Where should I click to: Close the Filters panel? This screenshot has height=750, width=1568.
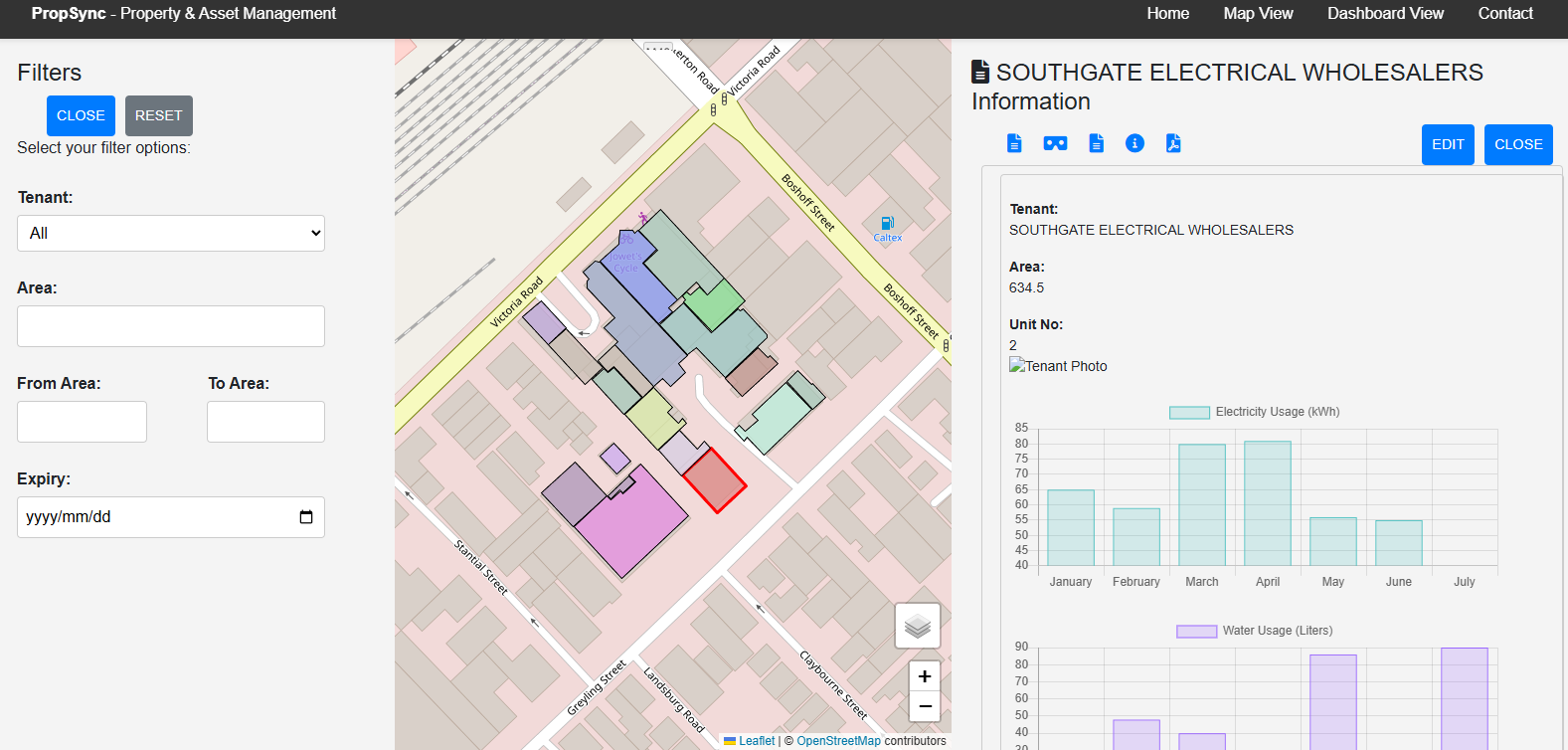pos(81,116)
